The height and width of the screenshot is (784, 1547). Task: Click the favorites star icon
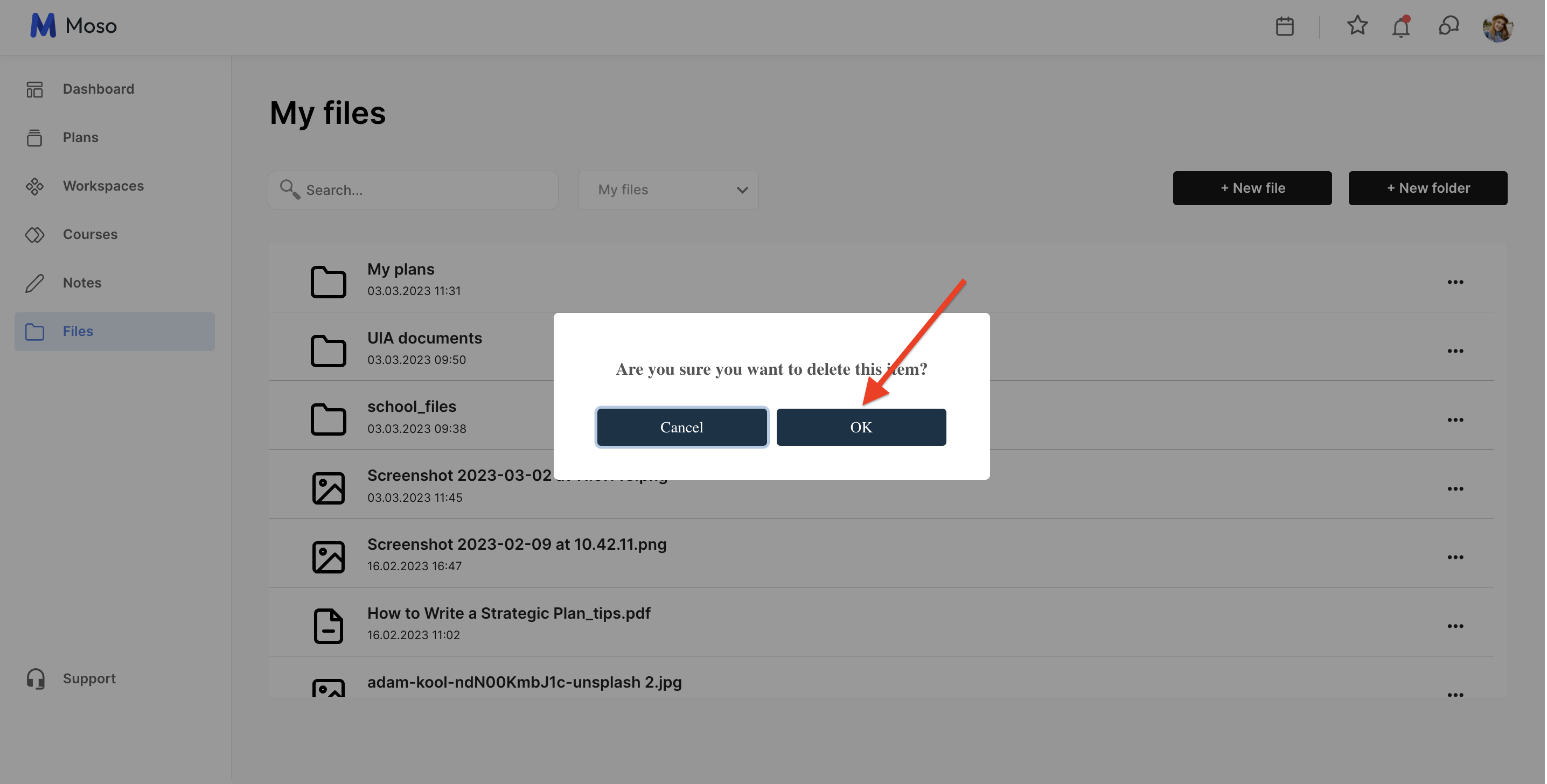[1357, 26]
